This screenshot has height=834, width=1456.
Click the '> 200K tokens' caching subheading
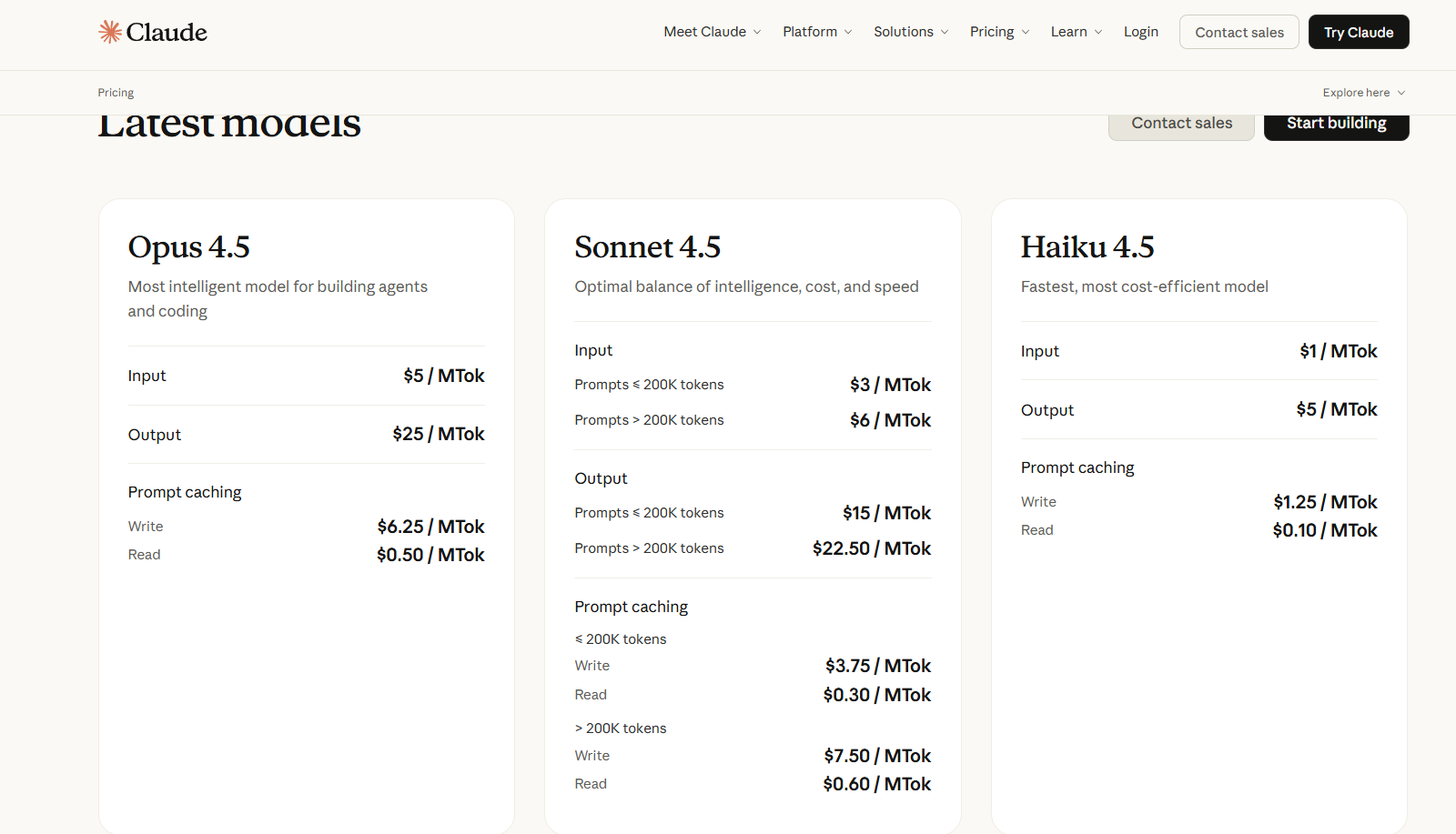(x=621, y=728)
